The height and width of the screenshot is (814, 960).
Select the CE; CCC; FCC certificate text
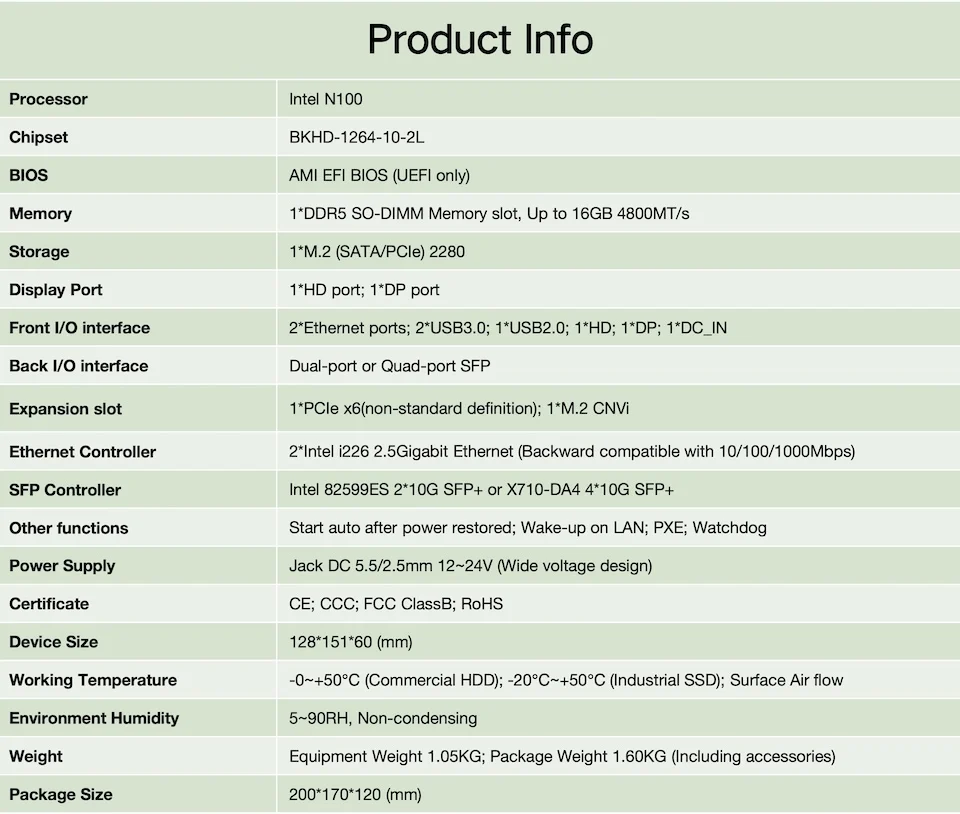(396, 603)
